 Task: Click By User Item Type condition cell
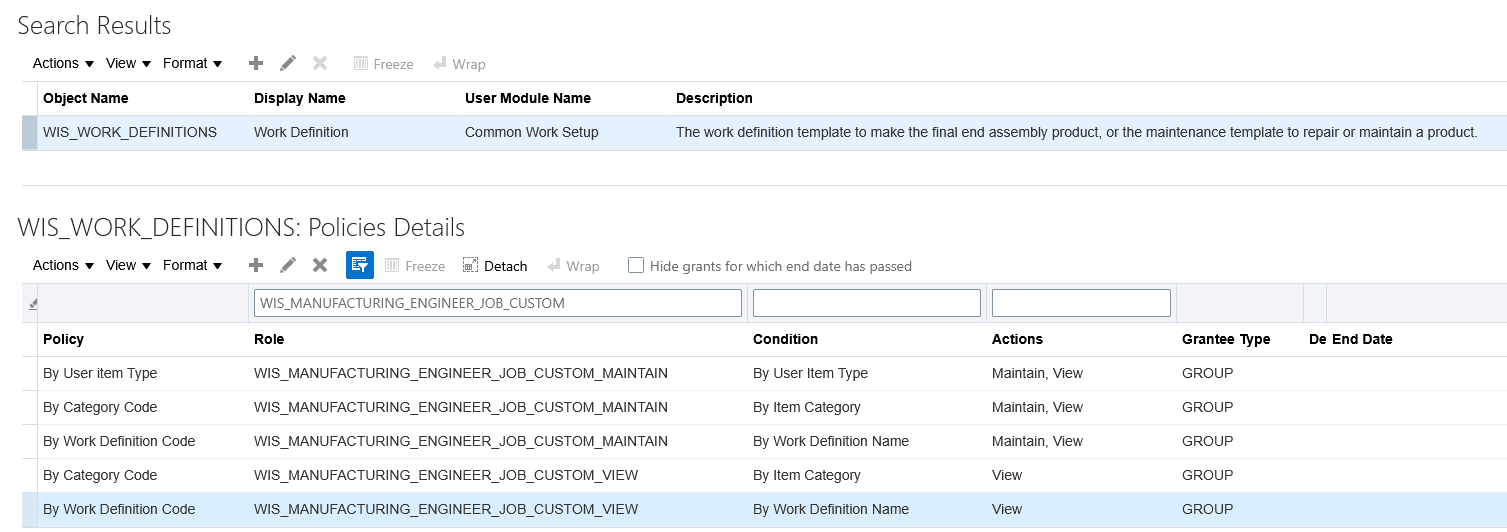tap(810, 373)
